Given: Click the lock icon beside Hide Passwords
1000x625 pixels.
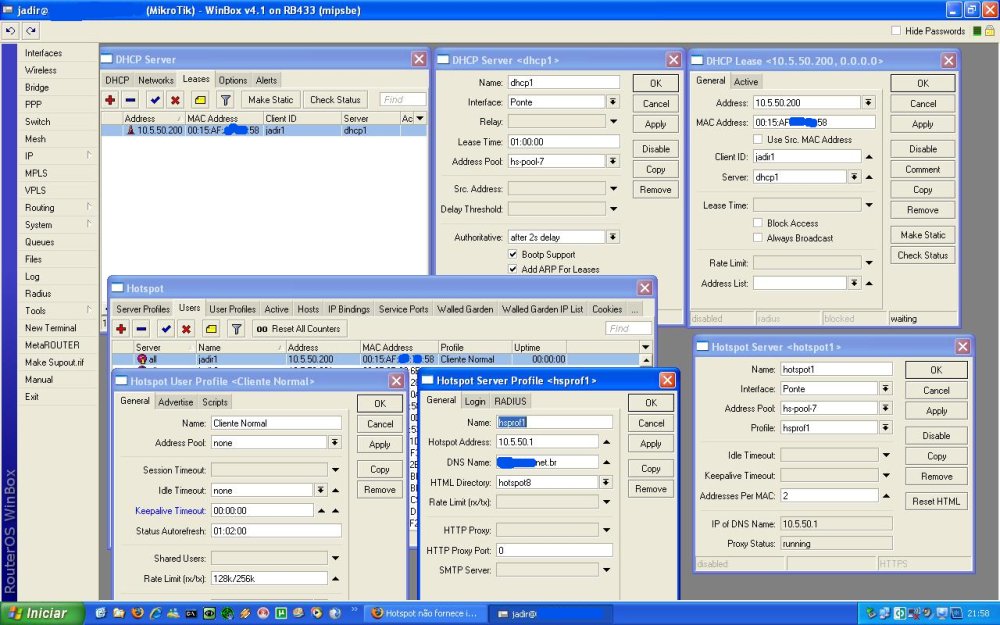Looking at the screenshot, I should tap(990, 31).
